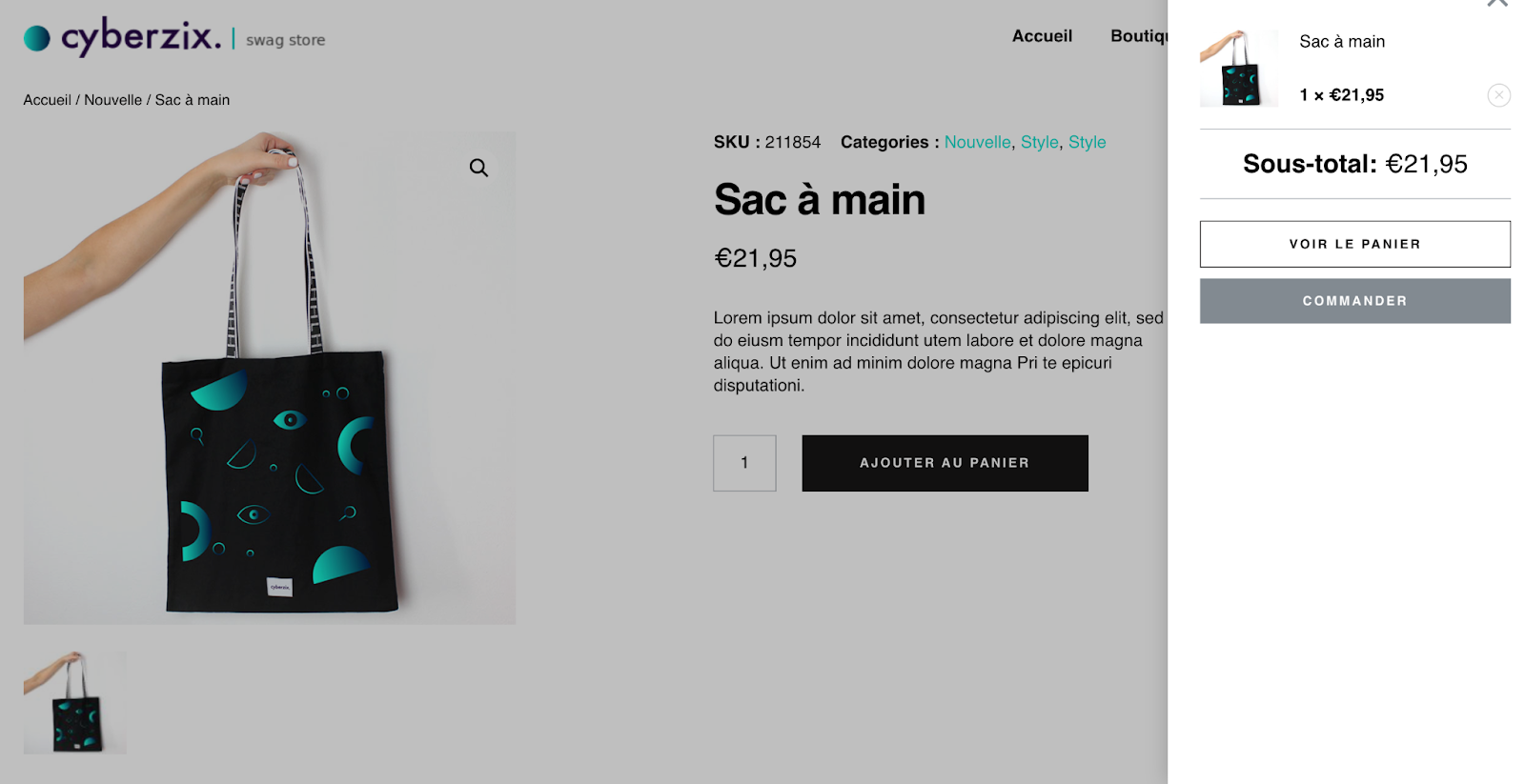
Task: Go to Accueil in breadcrumb
Action: [47, 100]
